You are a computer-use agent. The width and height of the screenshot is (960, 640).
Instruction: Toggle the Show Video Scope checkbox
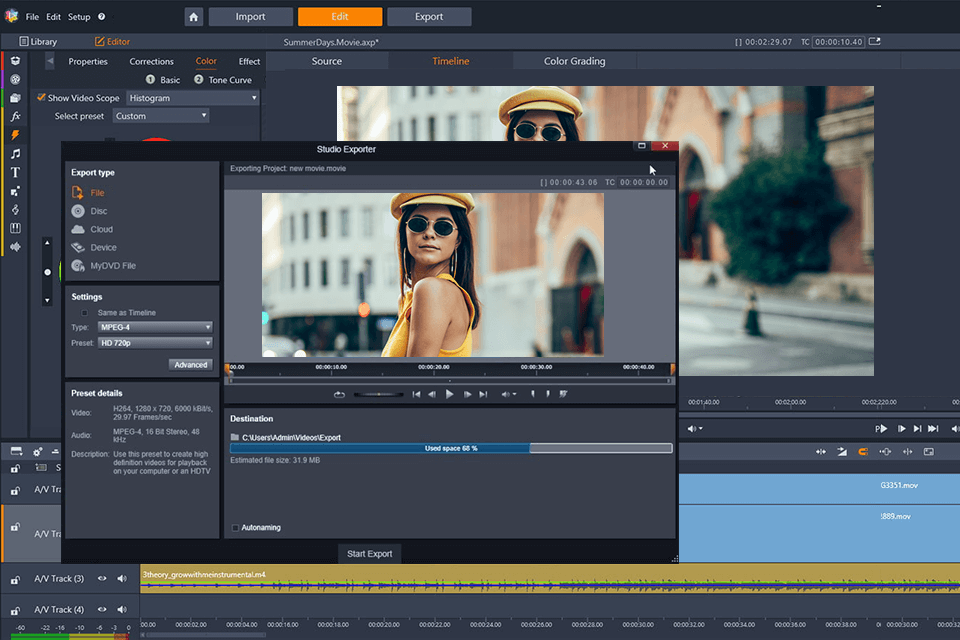tap(41, 98)
